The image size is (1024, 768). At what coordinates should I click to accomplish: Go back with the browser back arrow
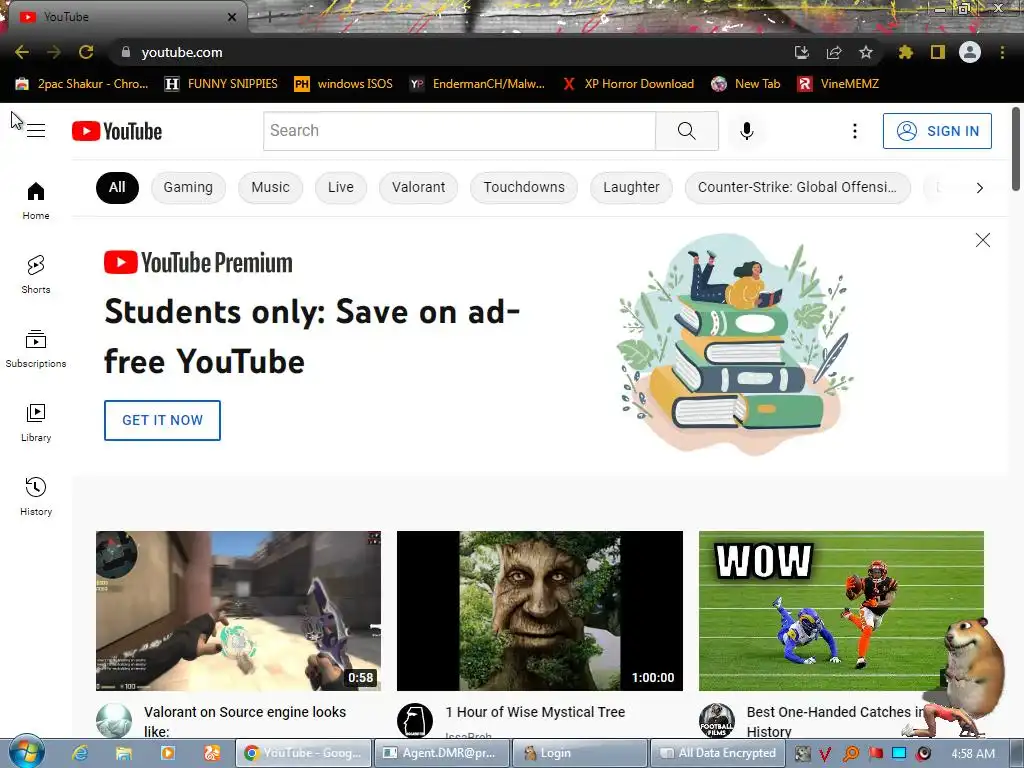tap(22, 52)
